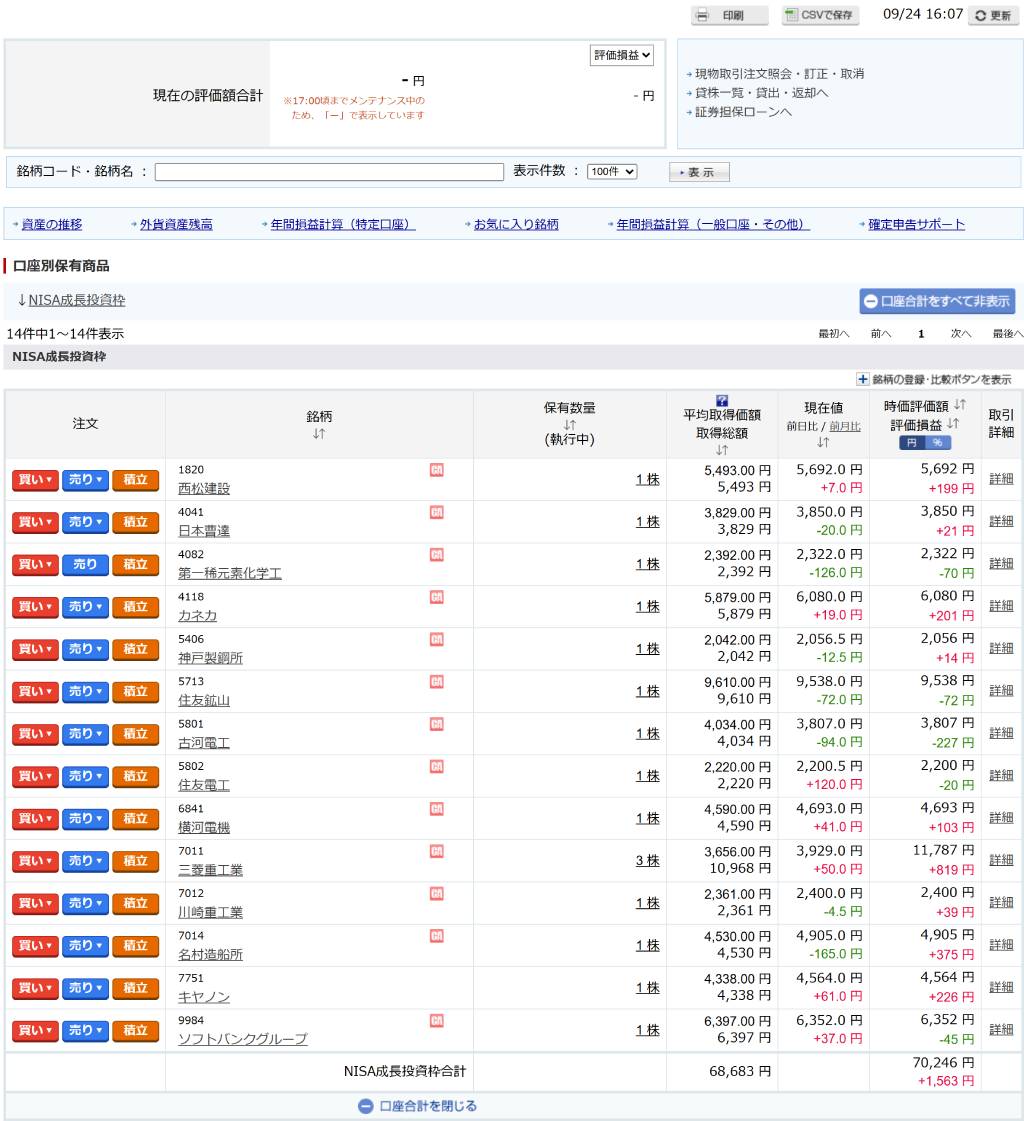Open the 確定申告サポート link

(x=916, y=224)
